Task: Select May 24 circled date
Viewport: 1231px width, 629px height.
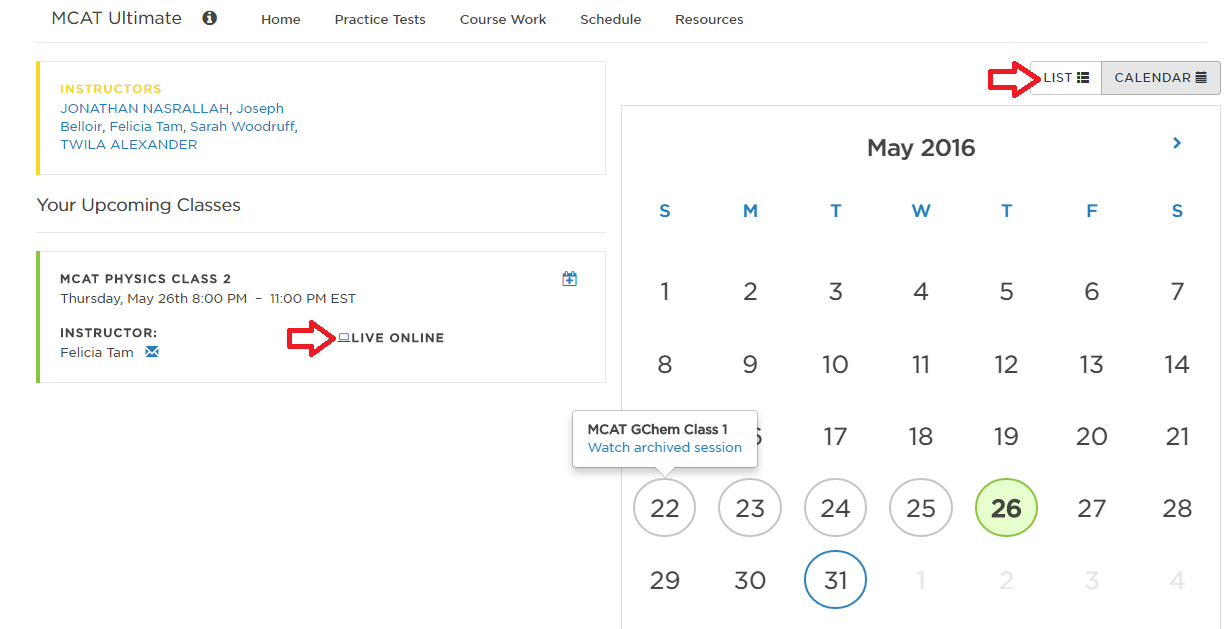Action: click(835, 508)
